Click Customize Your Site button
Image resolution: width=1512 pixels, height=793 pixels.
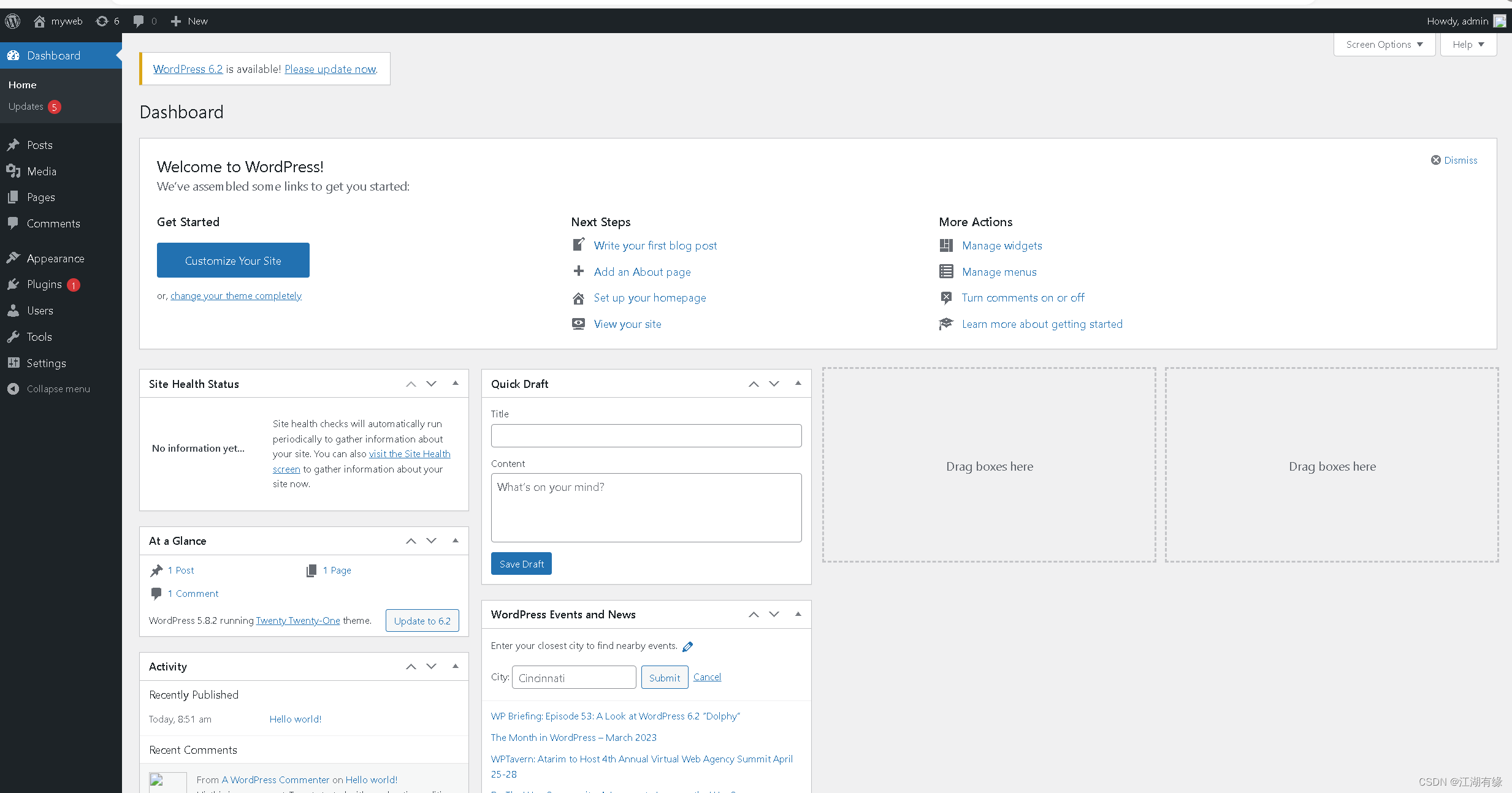click(x=233, y=260)
